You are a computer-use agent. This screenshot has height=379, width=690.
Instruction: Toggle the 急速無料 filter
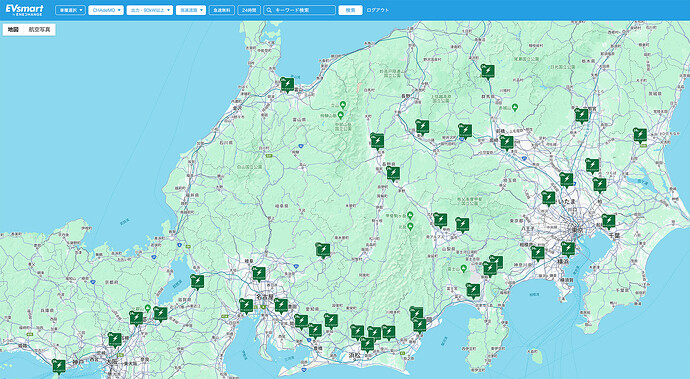pos(221,10)
